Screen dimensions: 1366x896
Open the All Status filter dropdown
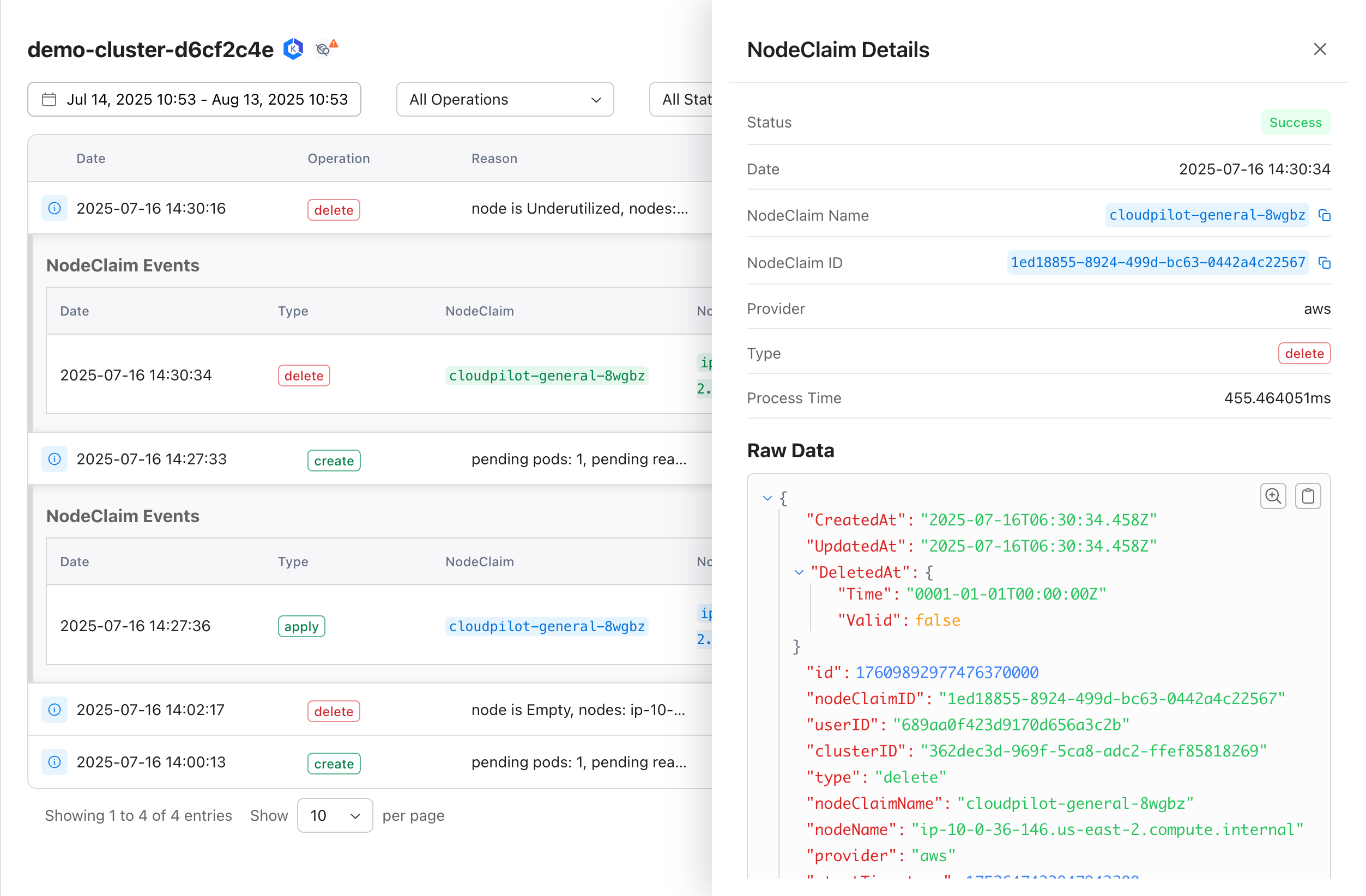click(683, 99)
